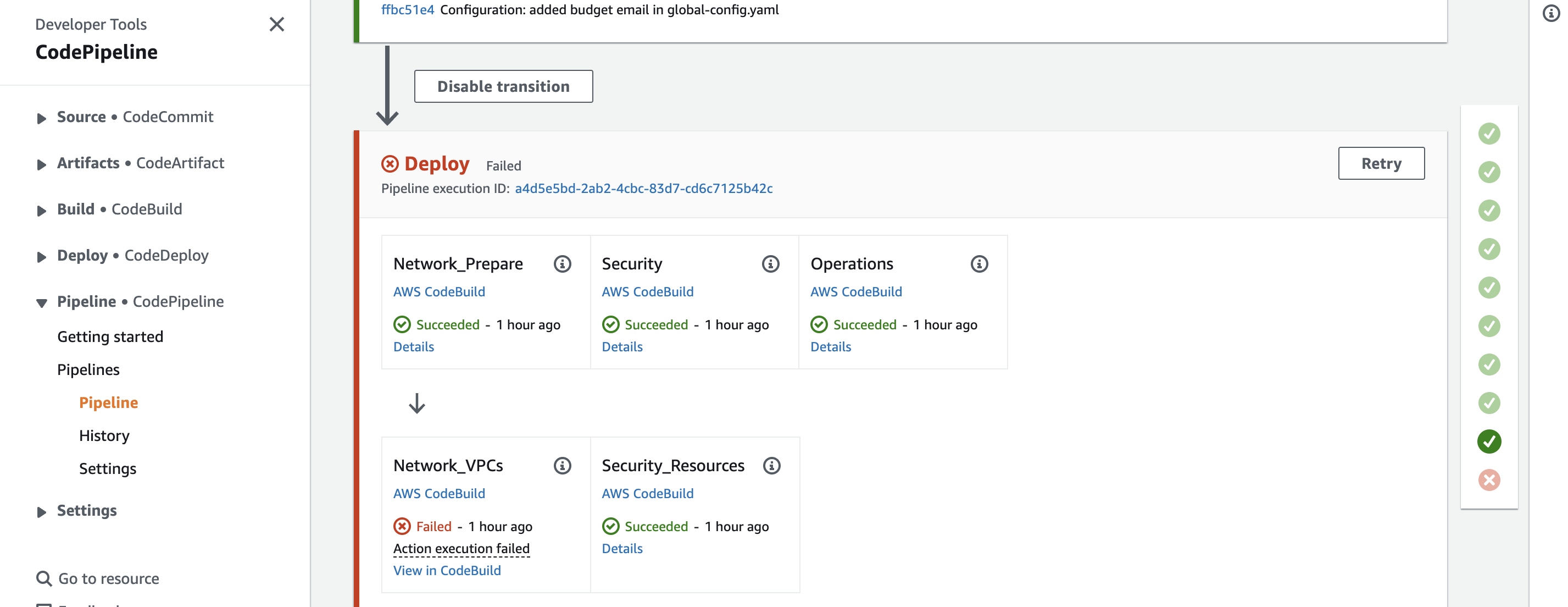Click the Deploy stage failed status icon

click(x=390, y=163)
